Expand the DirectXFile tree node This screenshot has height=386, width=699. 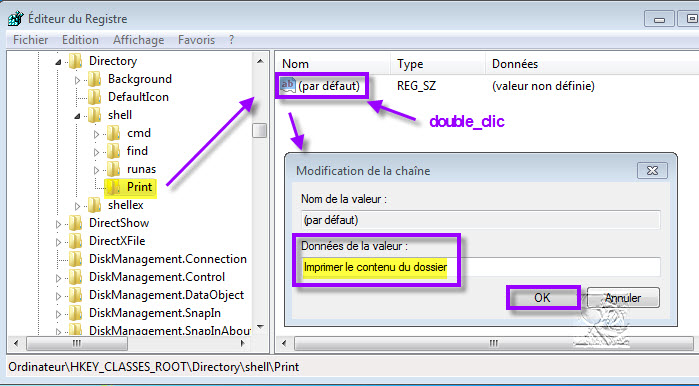click(58, 242)
